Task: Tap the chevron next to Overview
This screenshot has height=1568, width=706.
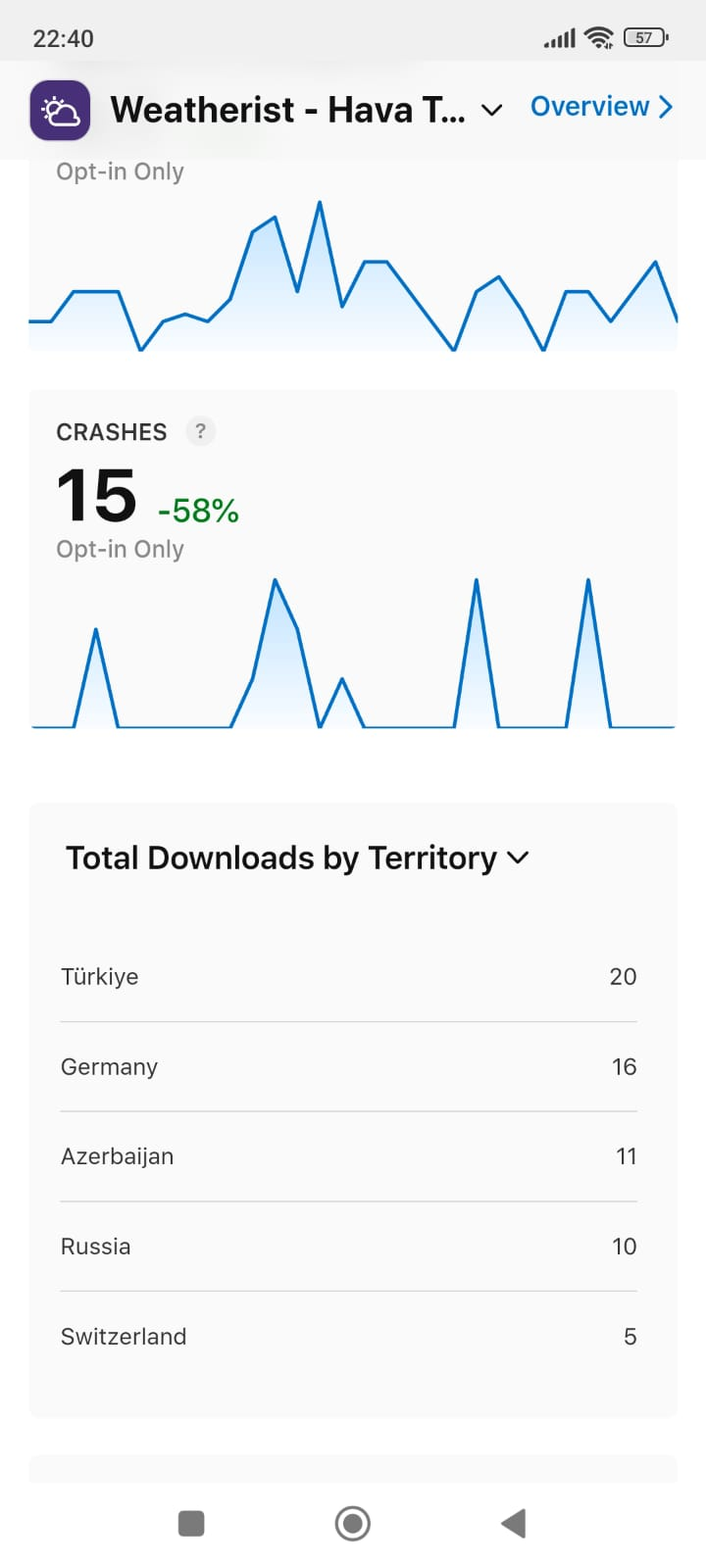Action: click(x=666, y=107)
